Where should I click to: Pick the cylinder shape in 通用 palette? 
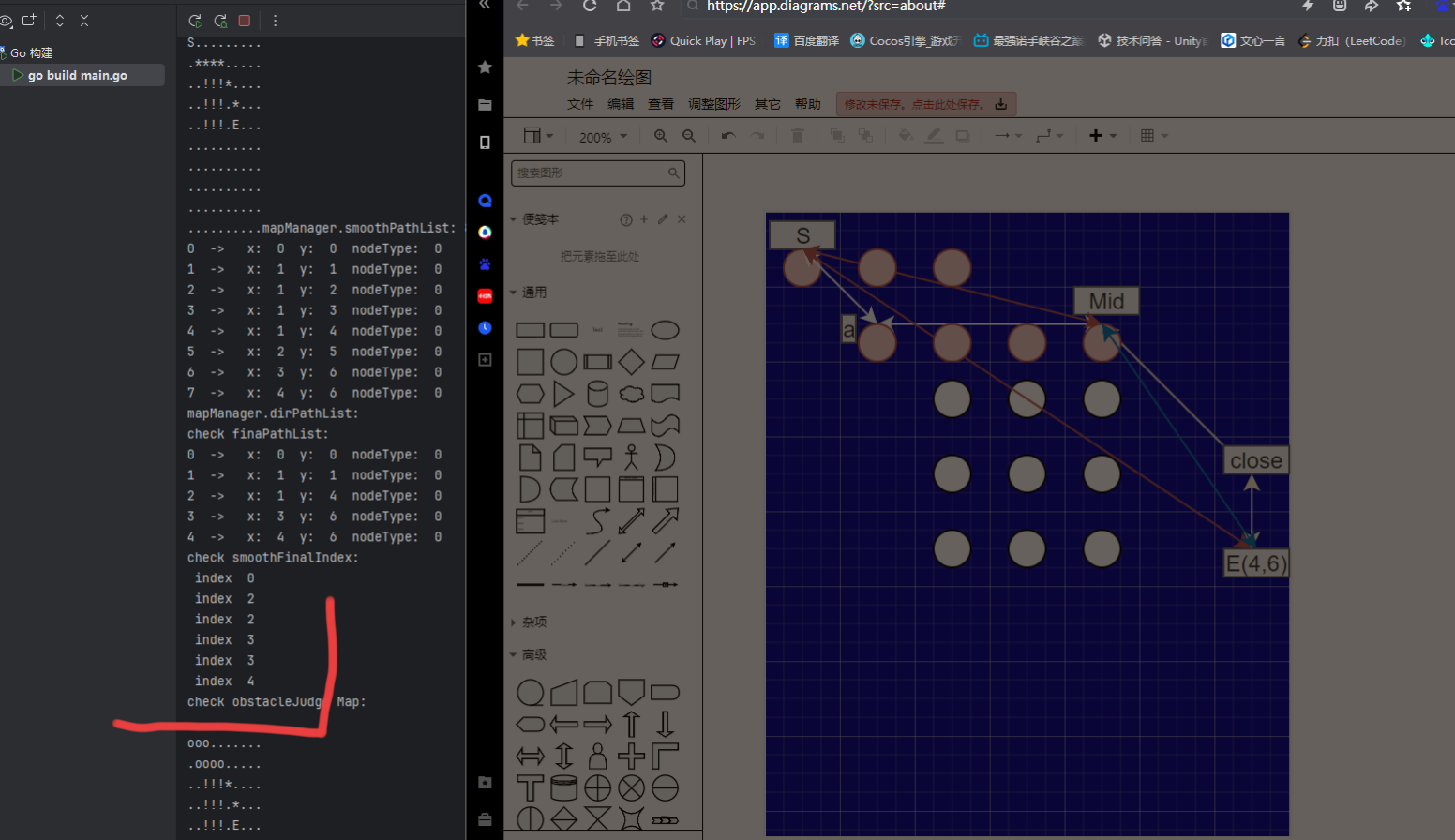[x=598, y=394]
